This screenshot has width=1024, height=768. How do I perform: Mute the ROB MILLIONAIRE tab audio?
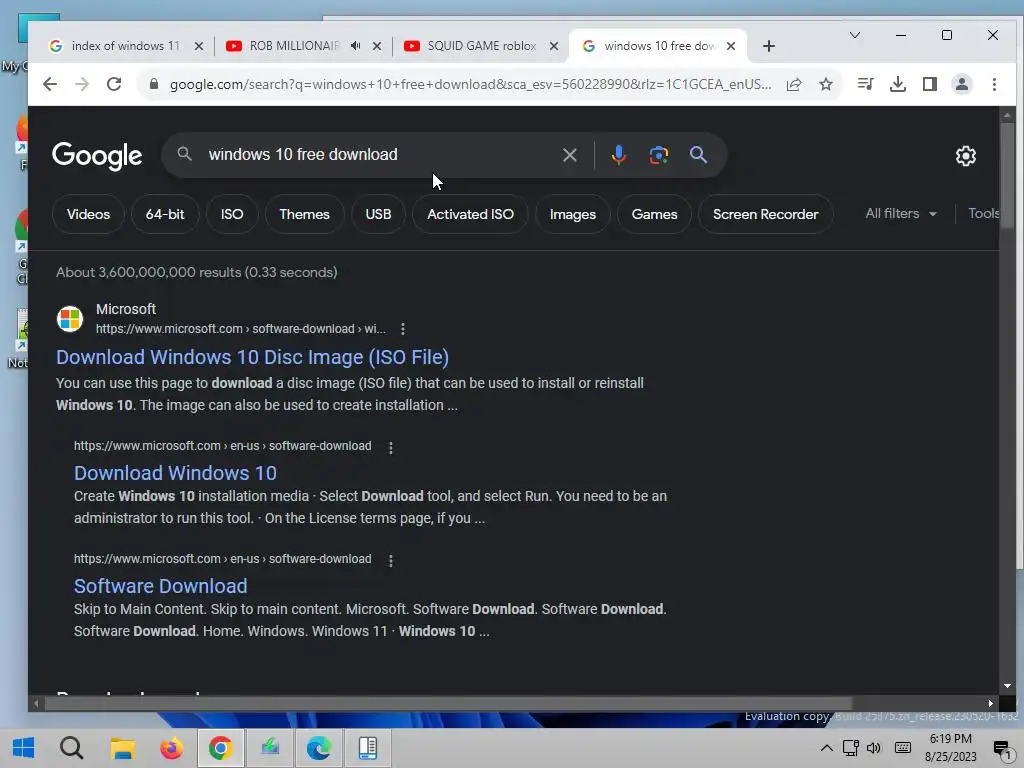[x=355, y=46]
